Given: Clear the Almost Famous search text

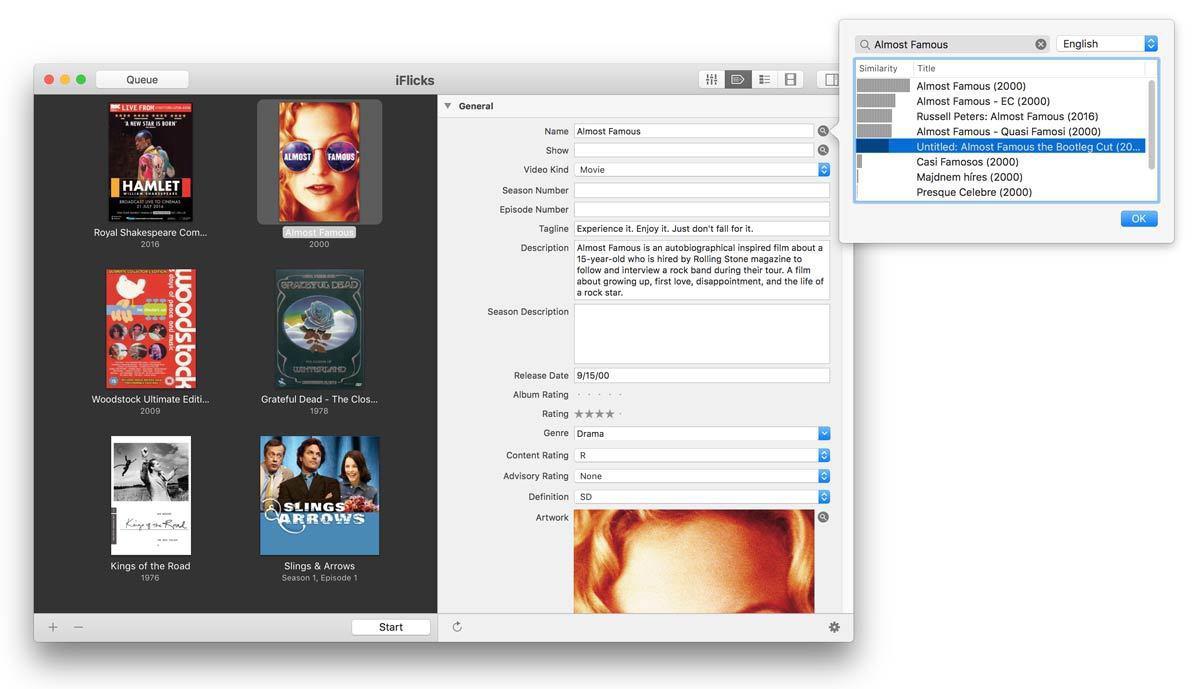Looking at the screenshot, I should (x=1041, y=44).
